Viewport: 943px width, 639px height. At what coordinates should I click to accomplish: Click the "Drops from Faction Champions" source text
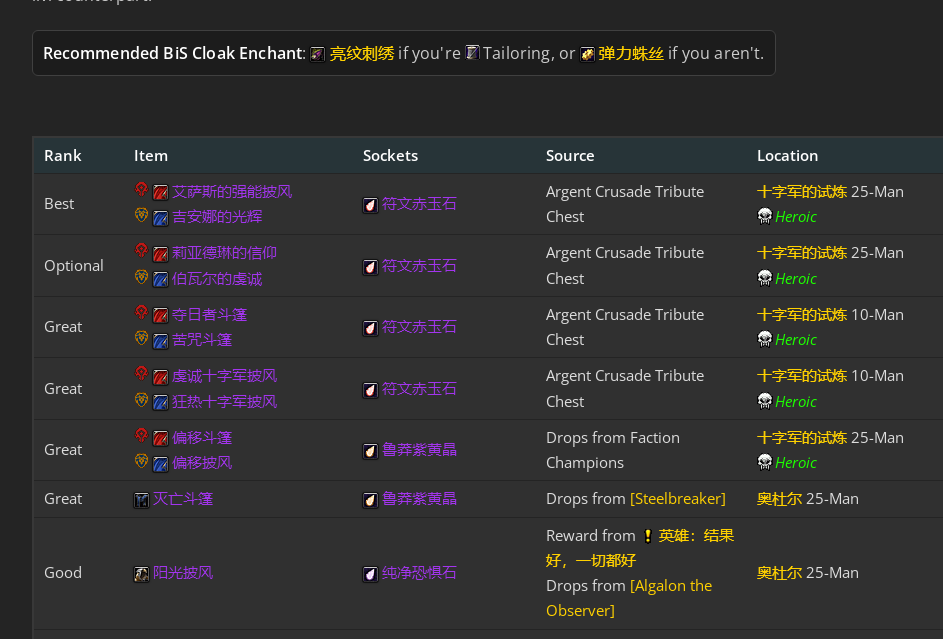tap(613, 450)
